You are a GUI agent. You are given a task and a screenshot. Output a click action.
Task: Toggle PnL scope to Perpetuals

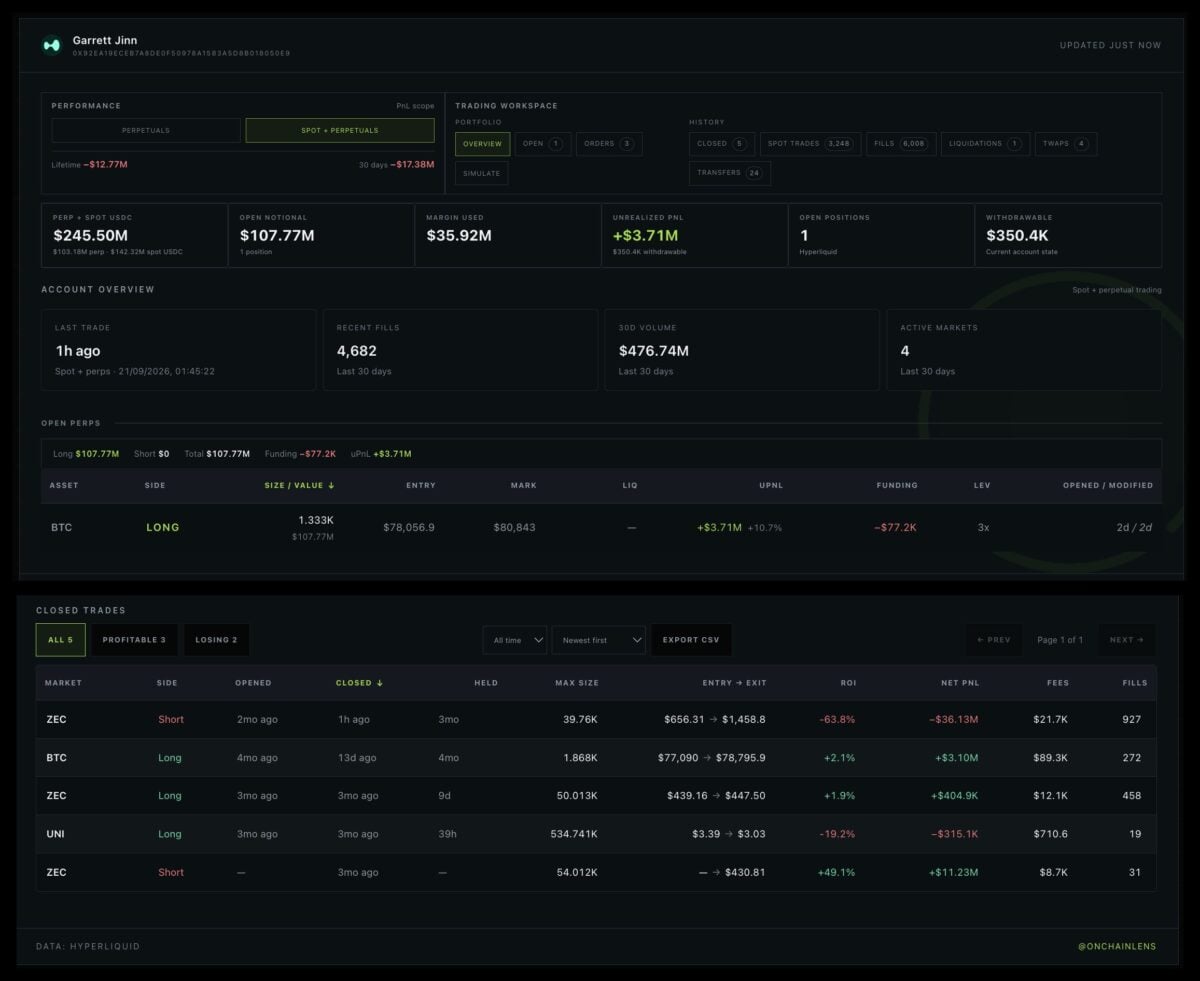click(x=146, y=130)
